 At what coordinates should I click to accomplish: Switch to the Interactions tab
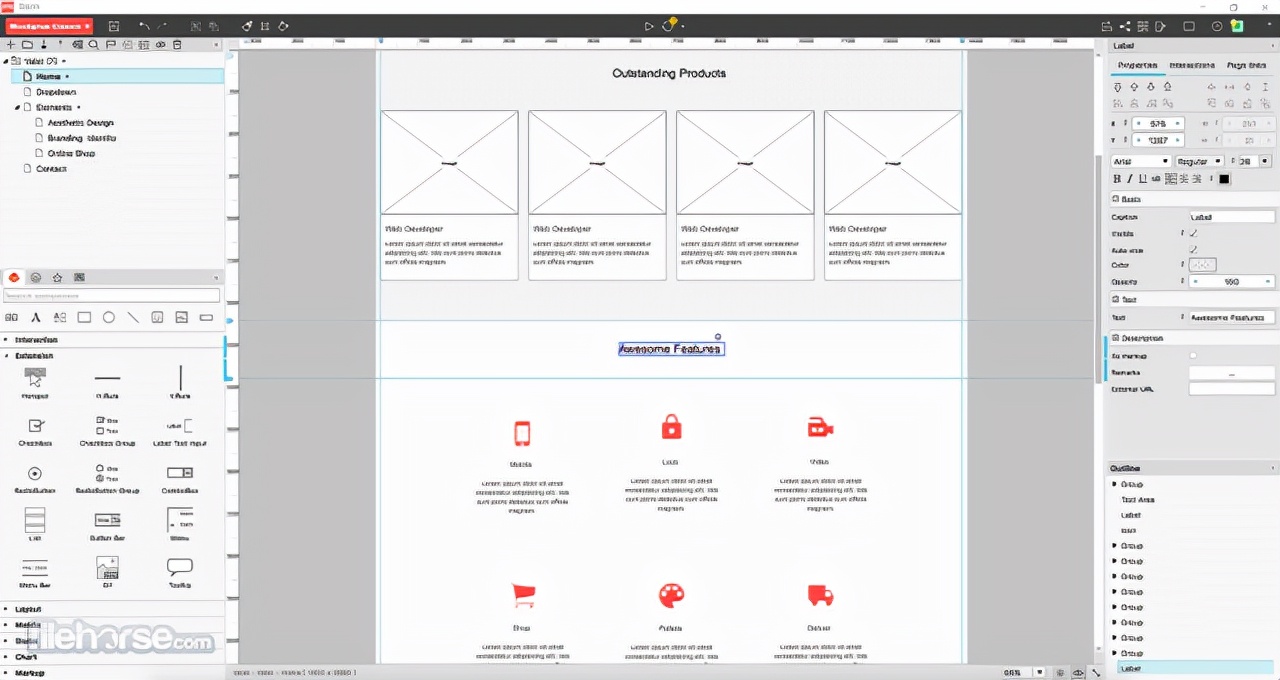pos(1191,65)
